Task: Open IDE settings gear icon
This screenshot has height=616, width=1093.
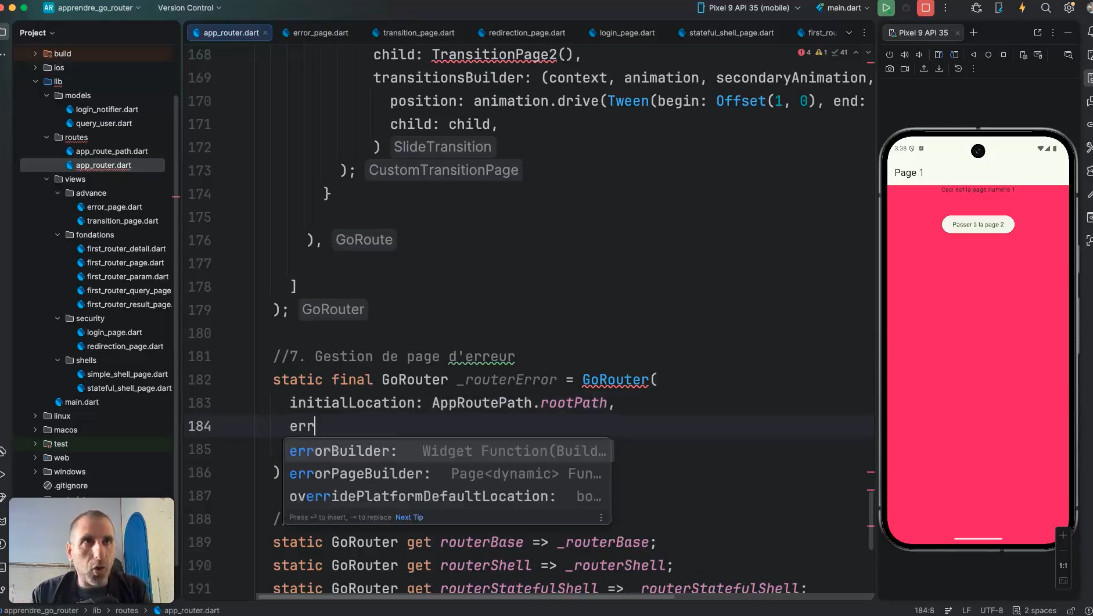Action: click(1069, 8)
